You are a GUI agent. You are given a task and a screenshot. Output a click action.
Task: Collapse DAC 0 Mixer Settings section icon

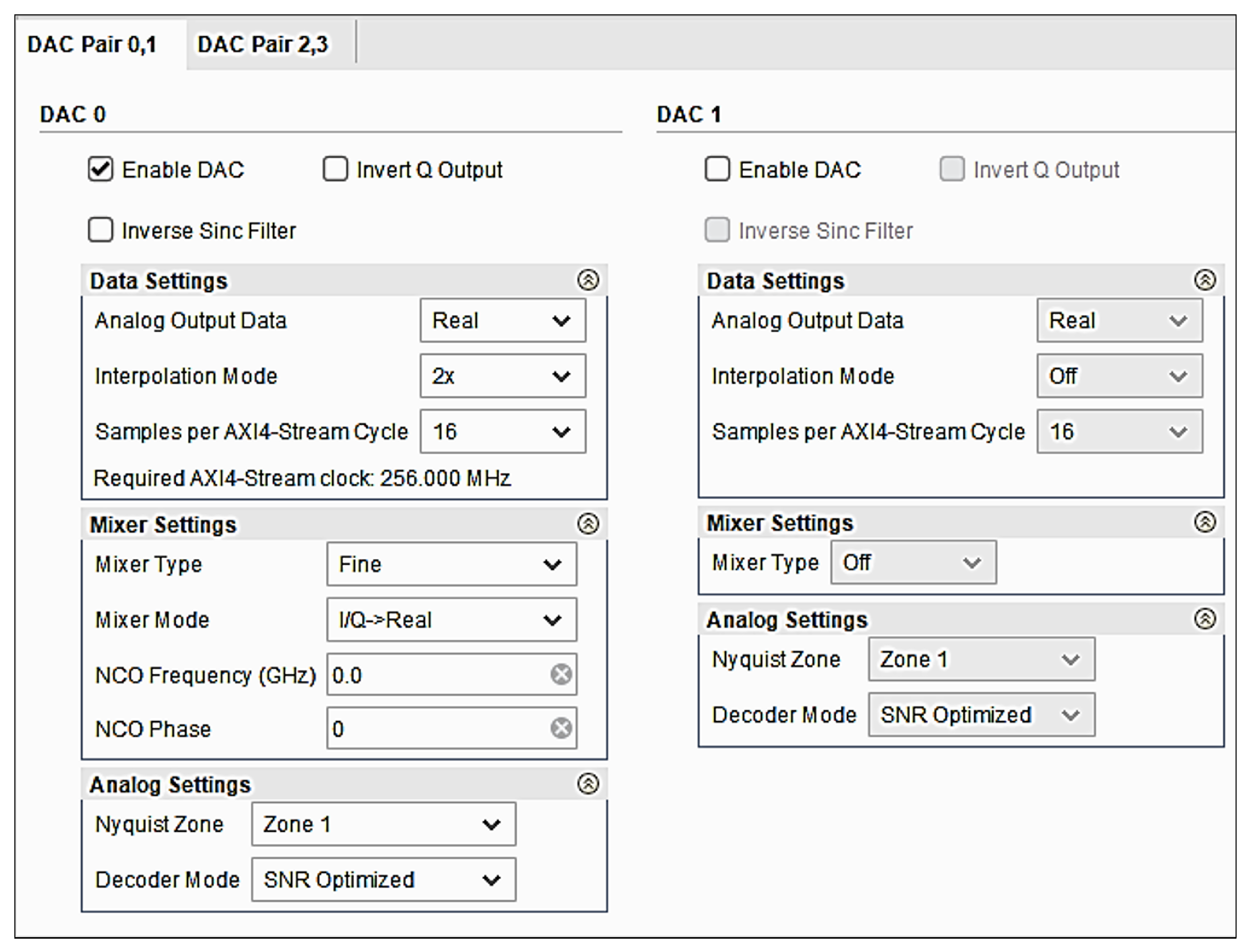587,523
